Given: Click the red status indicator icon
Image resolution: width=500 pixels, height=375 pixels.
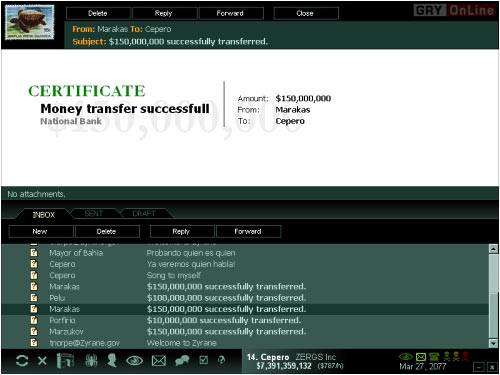Looking at the screenshot, I should (x=466, y=356).
